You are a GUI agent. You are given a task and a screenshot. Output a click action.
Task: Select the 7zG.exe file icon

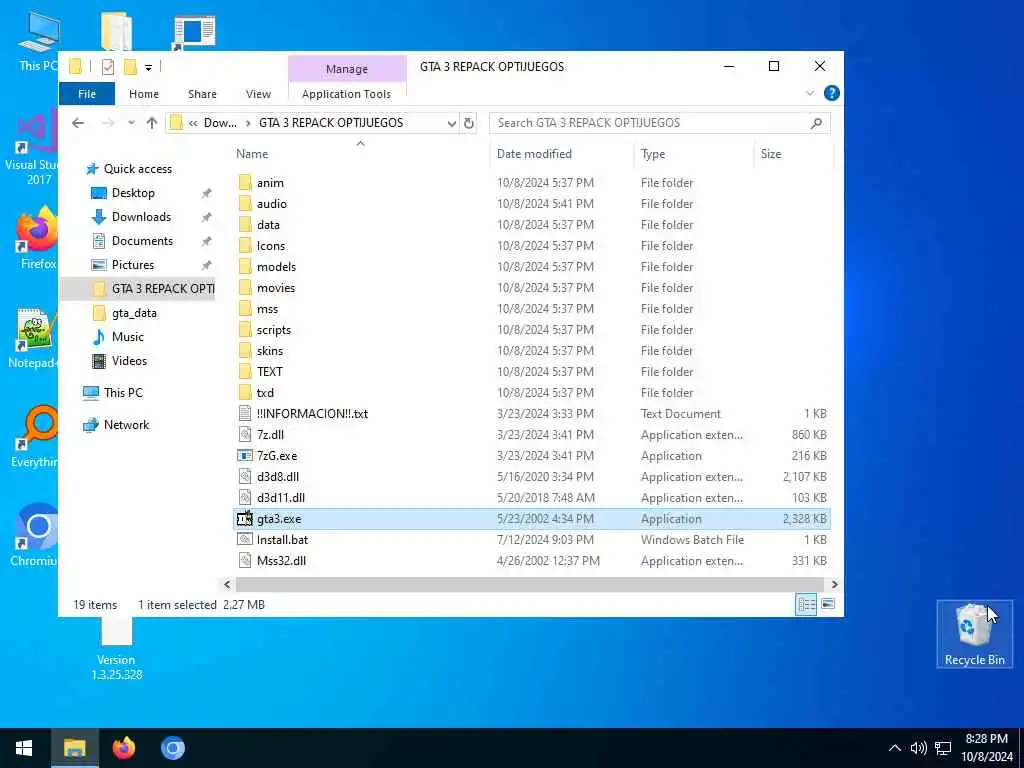point(245,455)
